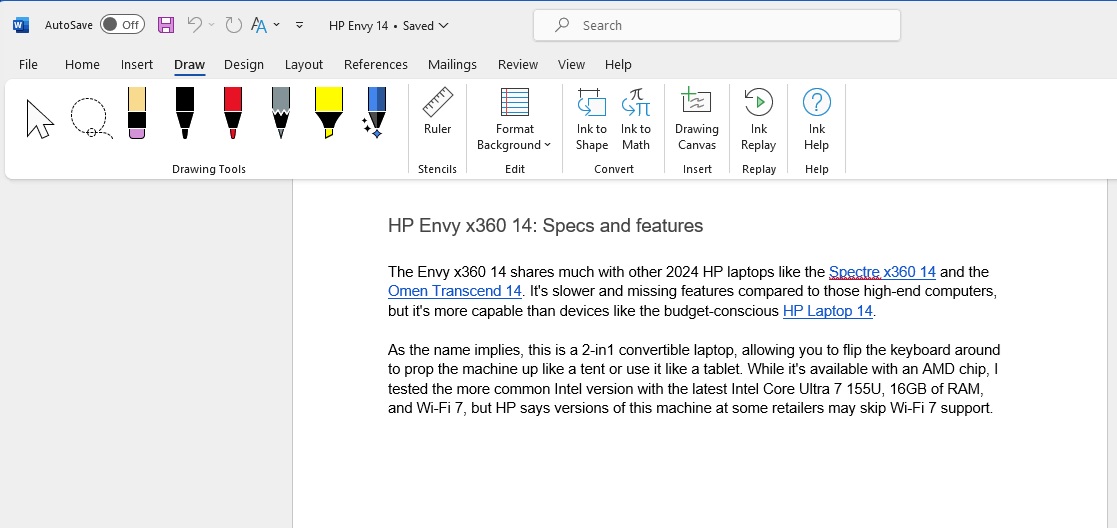Switch to the Insert tab
This screenshot has height=528, width=1117.
click(x=137, y=64)
